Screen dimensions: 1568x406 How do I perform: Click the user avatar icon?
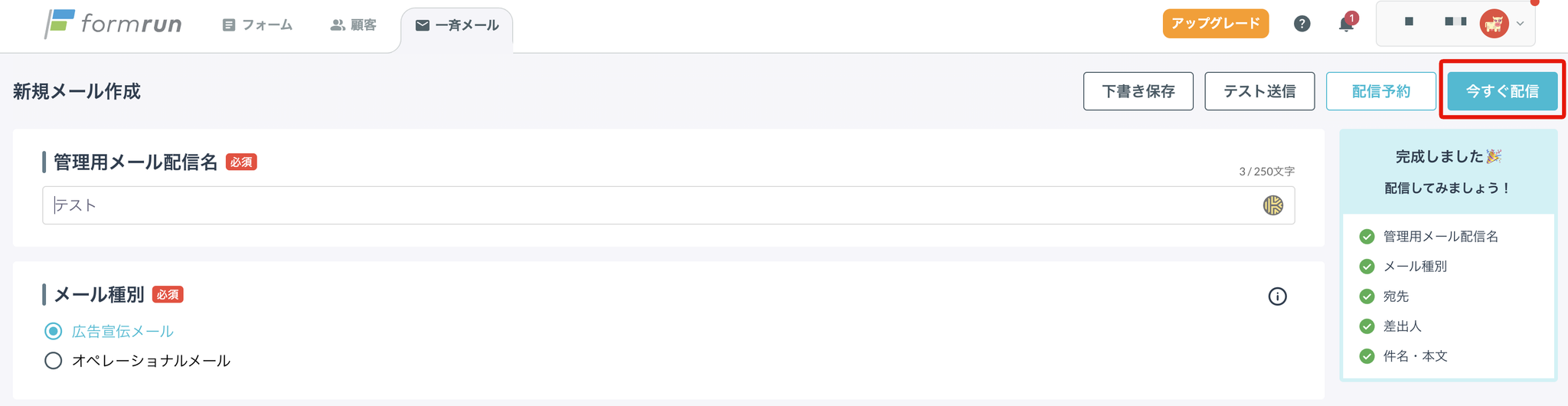point(1494,24)
